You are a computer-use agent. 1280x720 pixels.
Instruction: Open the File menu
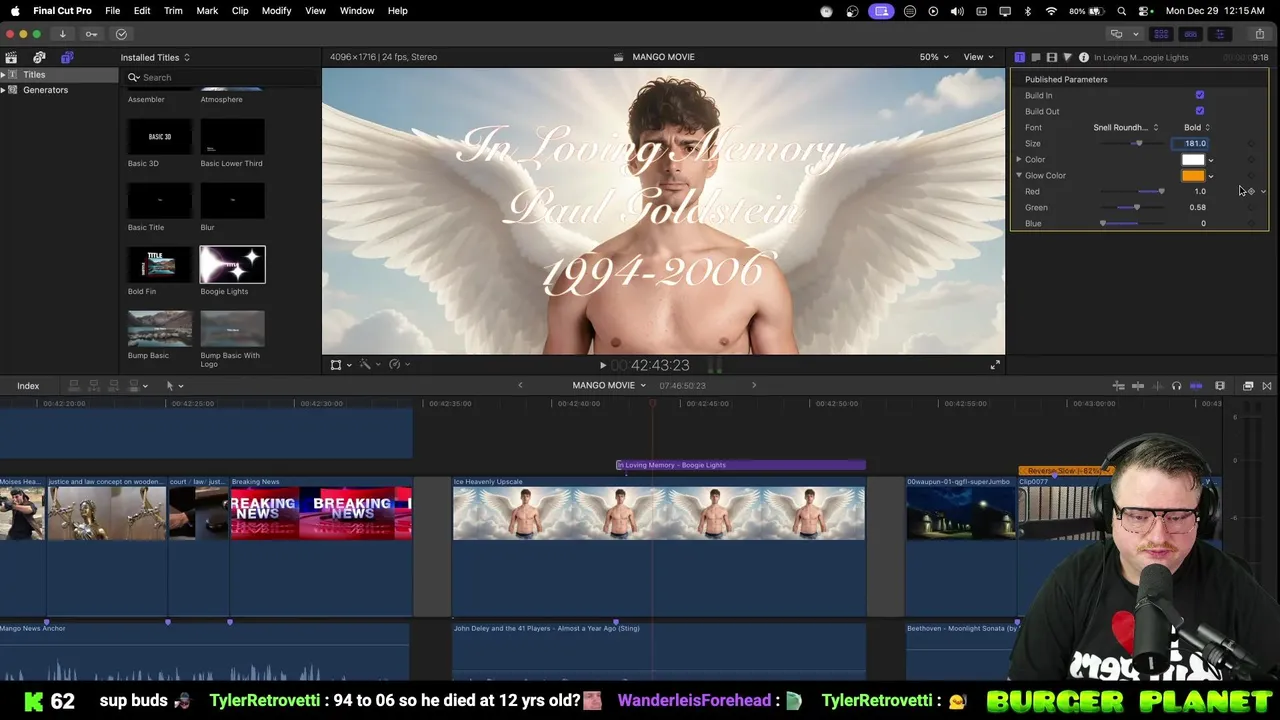[112, 11]
